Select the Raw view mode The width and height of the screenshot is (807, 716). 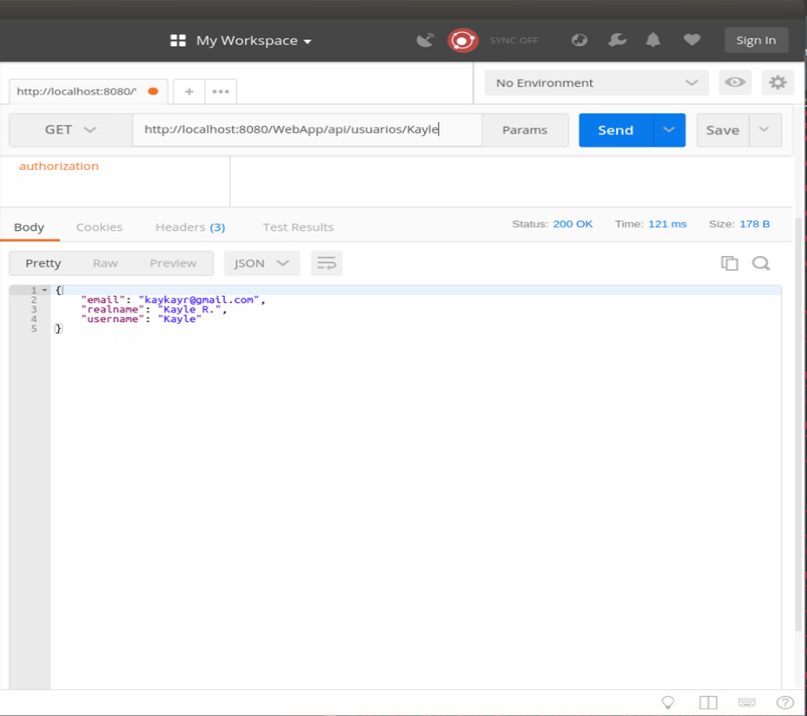(x=106, y=264)
